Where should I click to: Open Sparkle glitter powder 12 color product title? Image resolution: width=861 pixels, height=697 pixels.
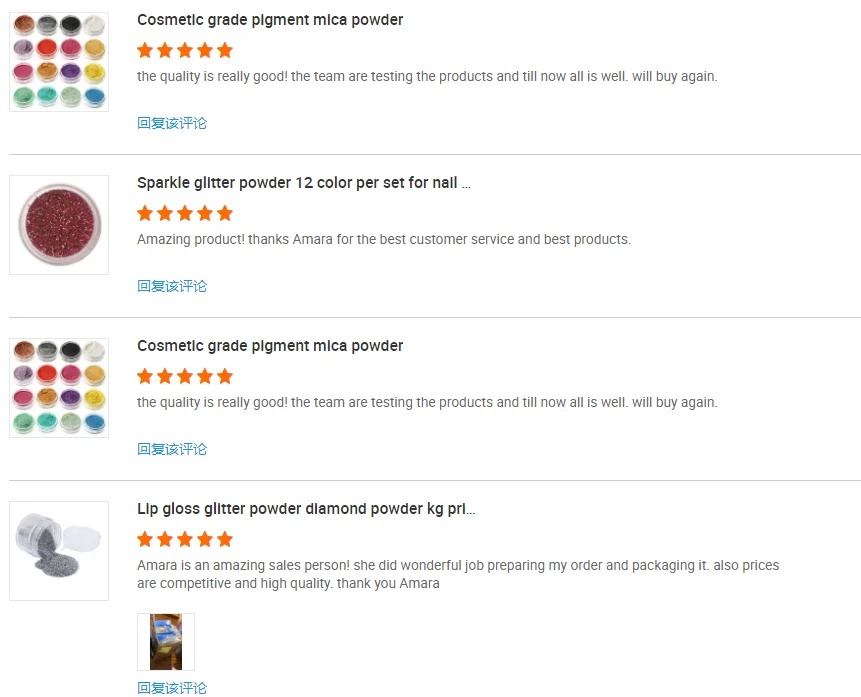coord(303,183)
